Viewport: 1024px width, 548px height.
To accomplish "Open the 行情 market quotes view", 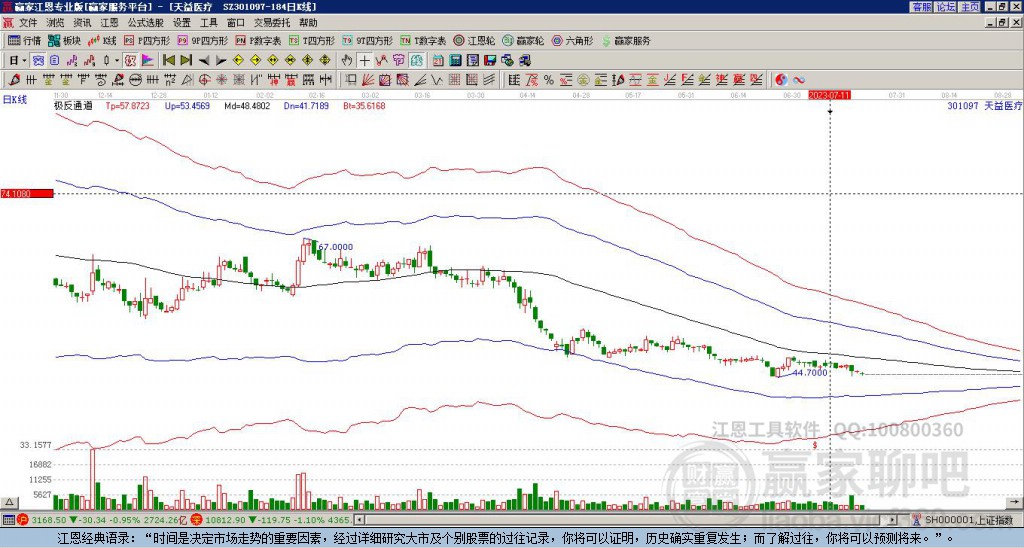I will 25,40.
